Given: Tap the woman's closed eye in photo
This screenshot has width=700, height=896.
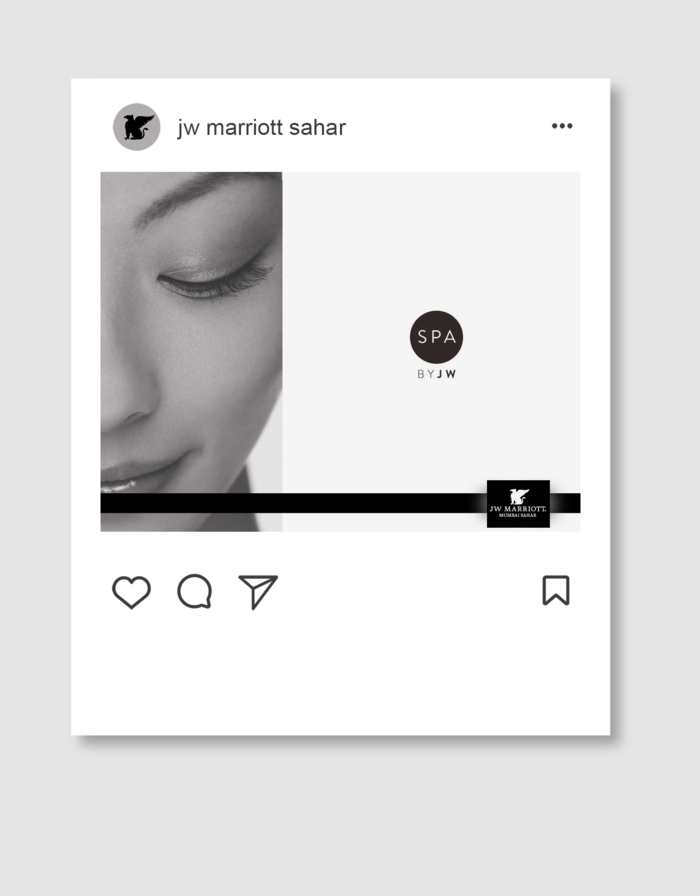Looking at the screenshot, I should coord(214,280).
